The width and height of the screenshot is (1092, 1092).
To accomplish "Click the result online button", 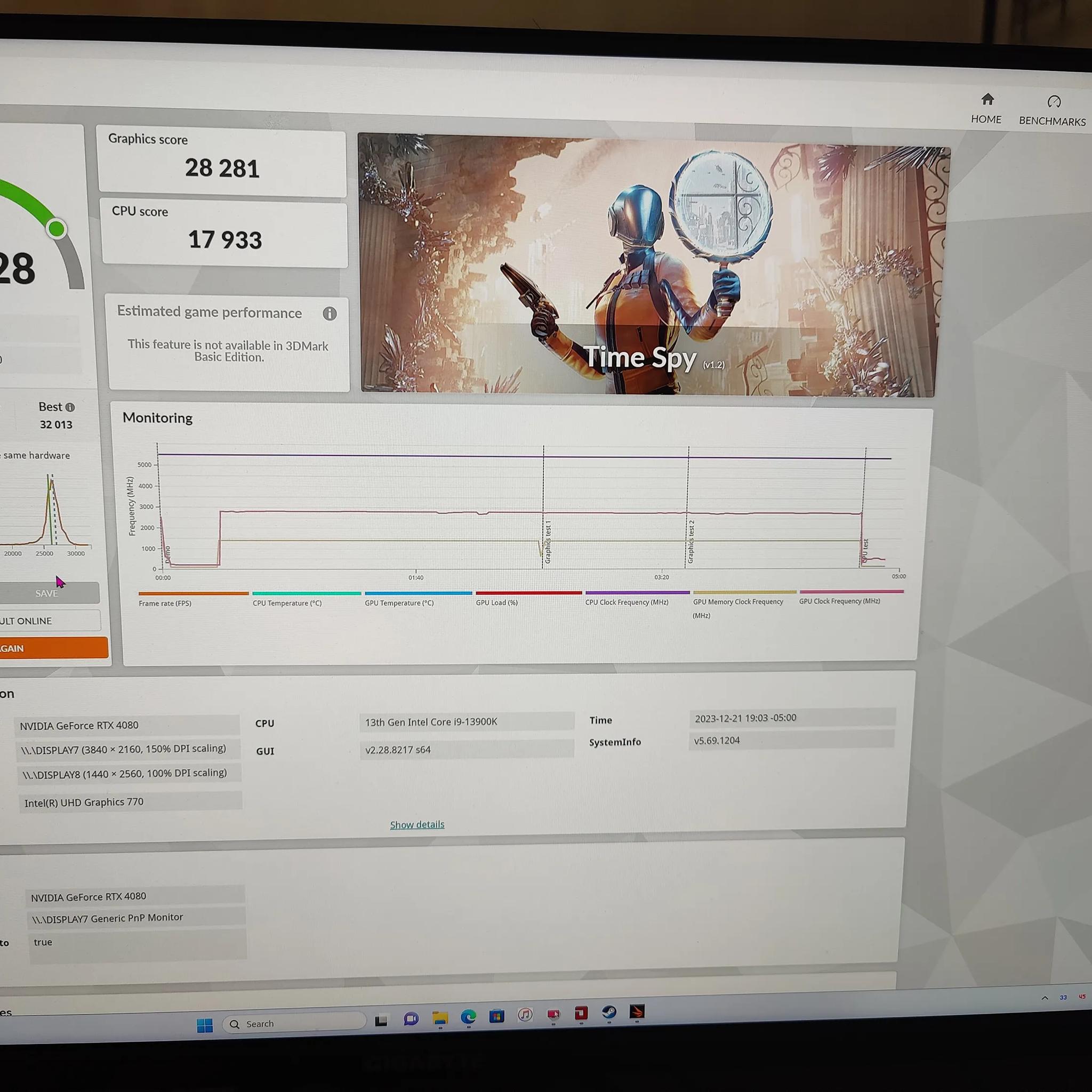I will [x=49, y=620].
